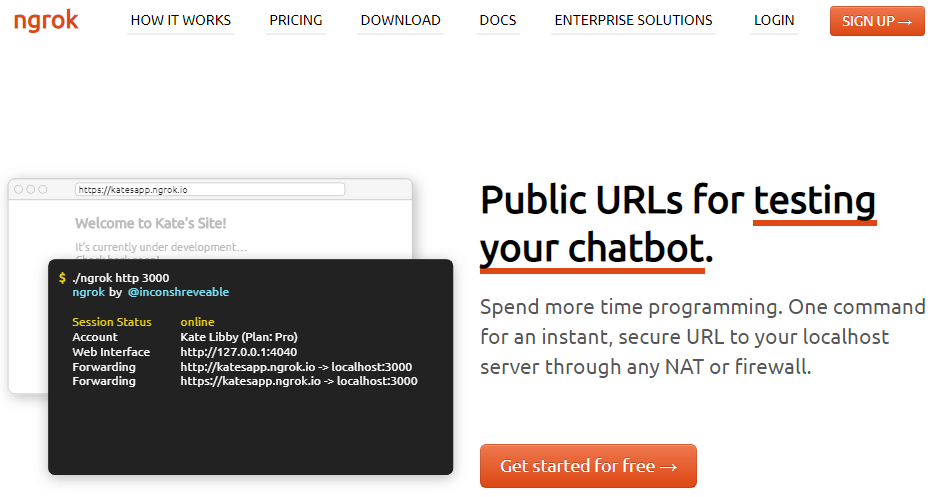This screenshot has height=497, width=936.
Task: Click the http://katesapp.ngrok.io forwarding line
Action: (296, 367)
